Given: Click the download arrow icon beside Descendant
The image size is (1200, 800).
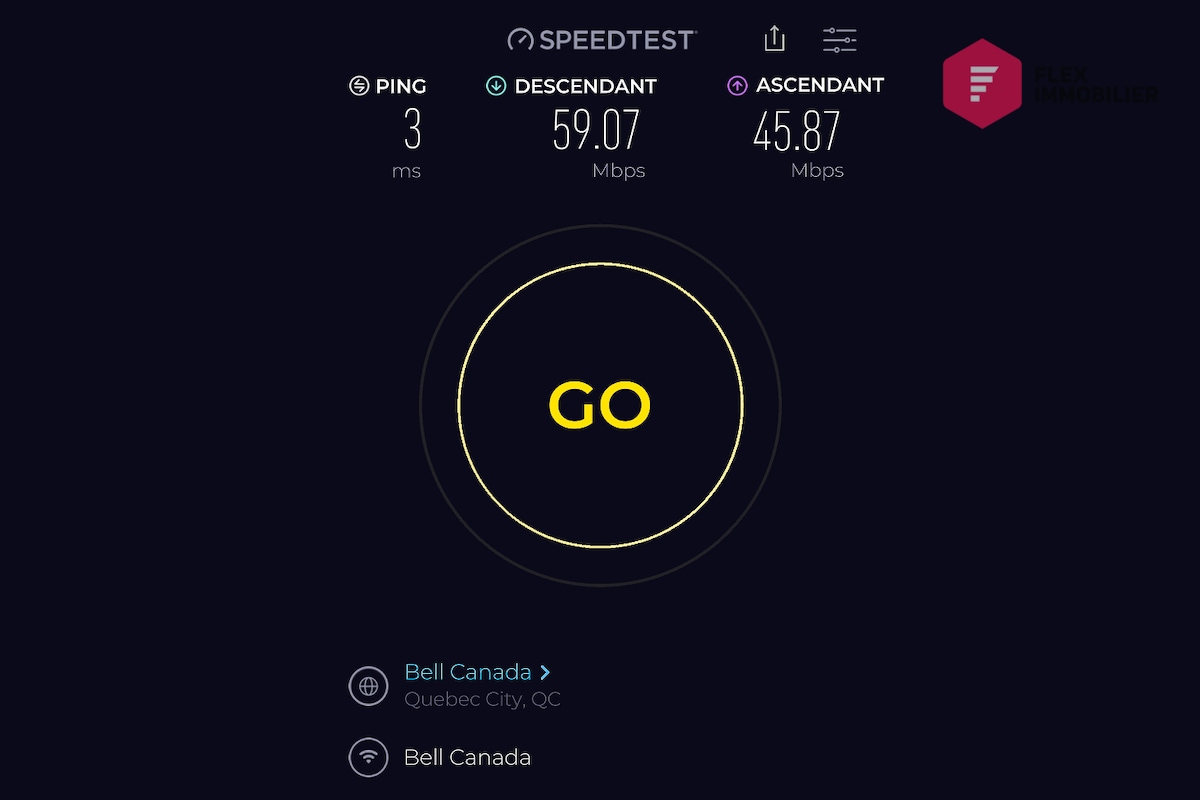Looking at the screenshot, I should click(x=496, y=86).
